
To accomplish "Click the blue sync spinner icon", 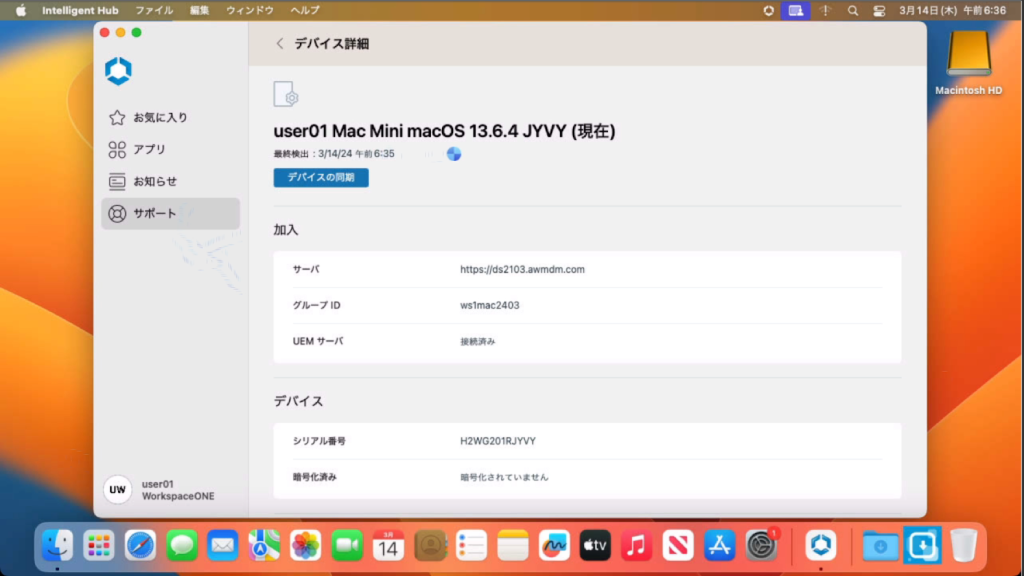I will 454,153.
